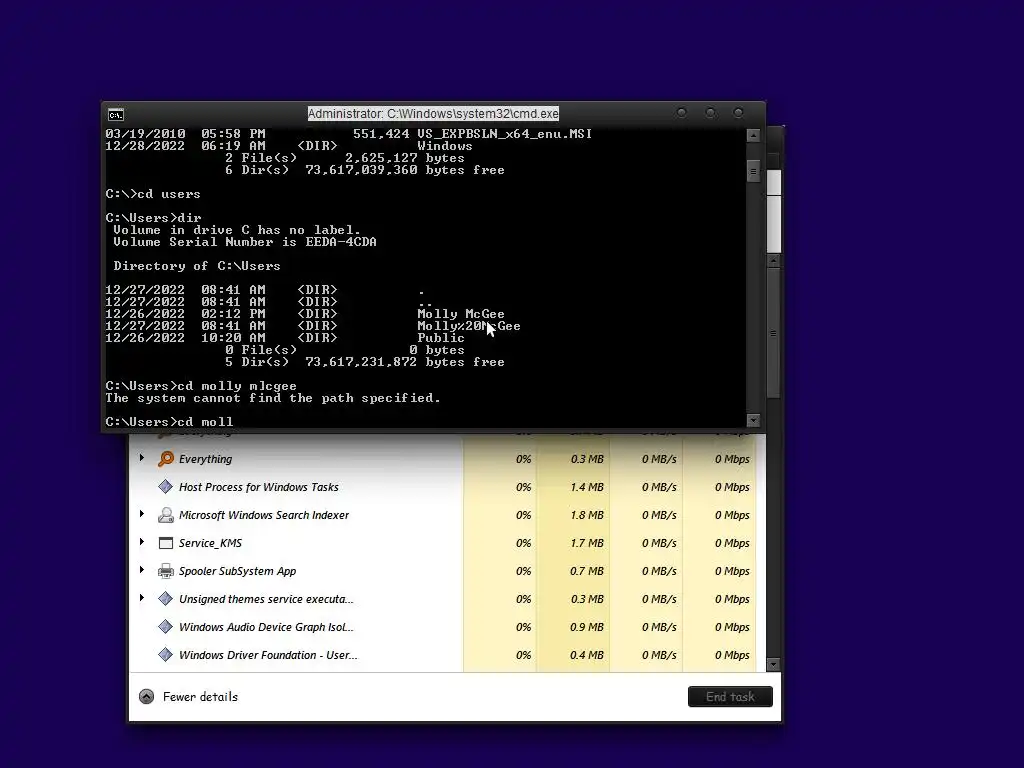The image size is (1024, 768).
Task: Open the cmd window system menu icon
Action: pos(116,115)
